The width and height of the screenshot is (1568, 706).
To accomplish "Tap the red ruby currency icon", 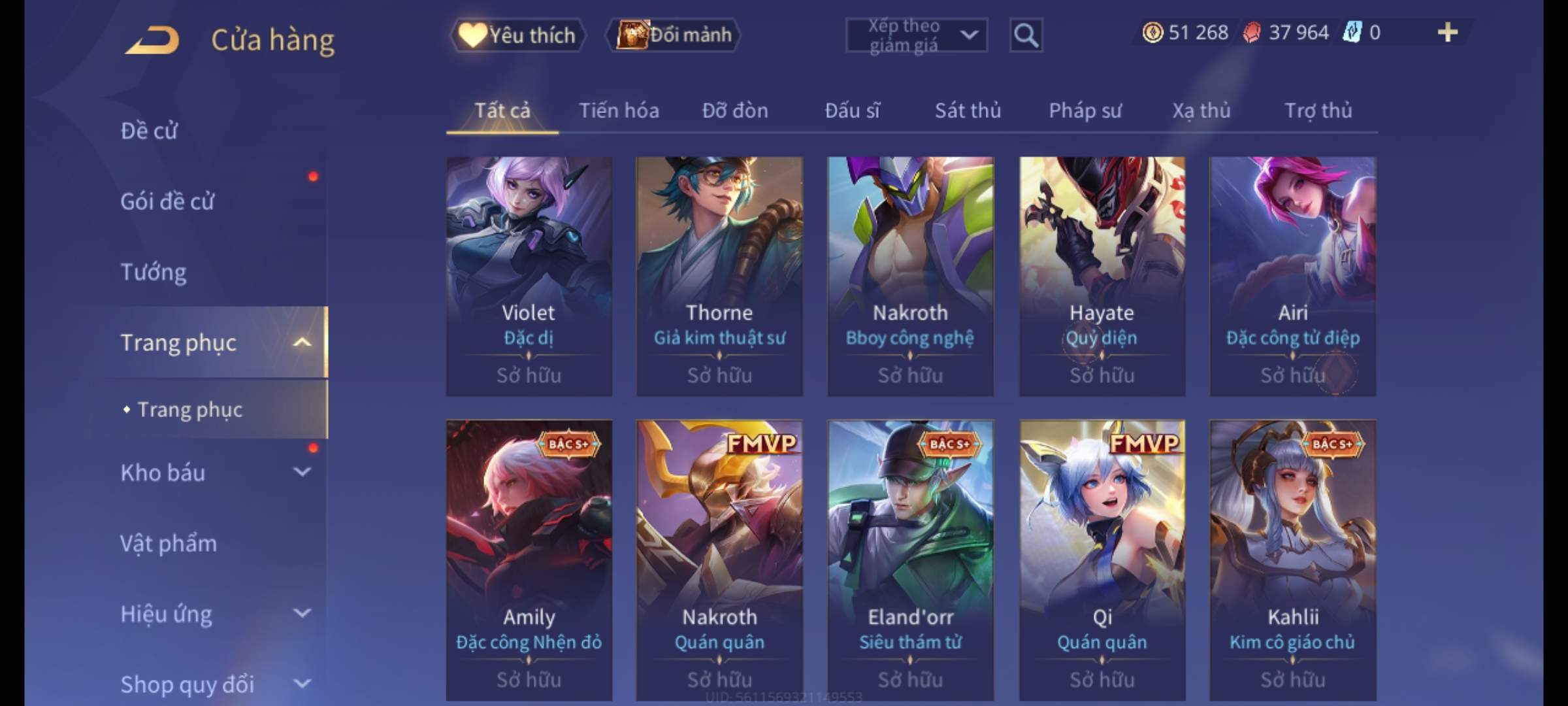I will pos(1252,32).
